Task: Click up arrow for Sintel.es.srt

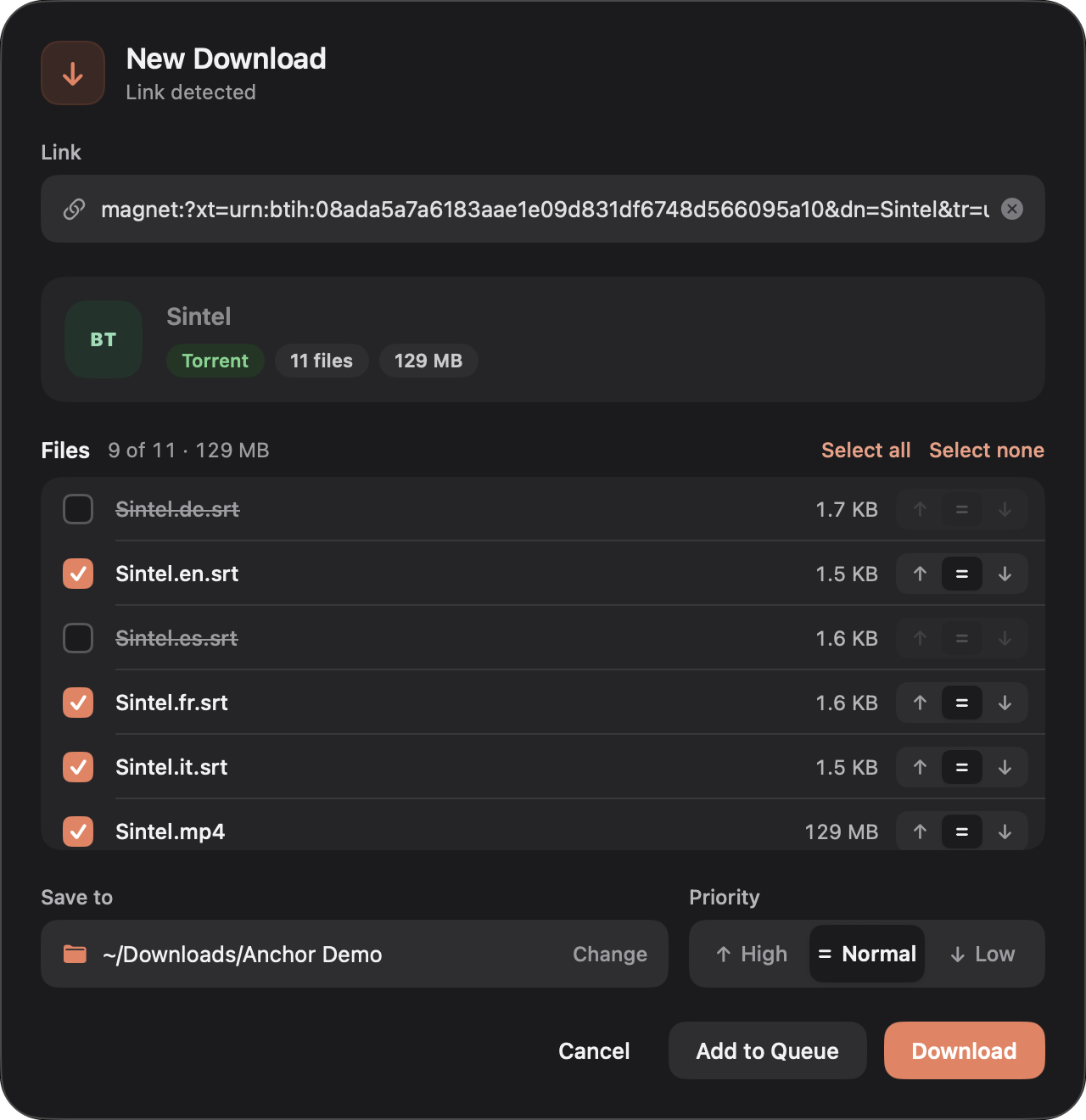Action: click(x=920, y=638)
